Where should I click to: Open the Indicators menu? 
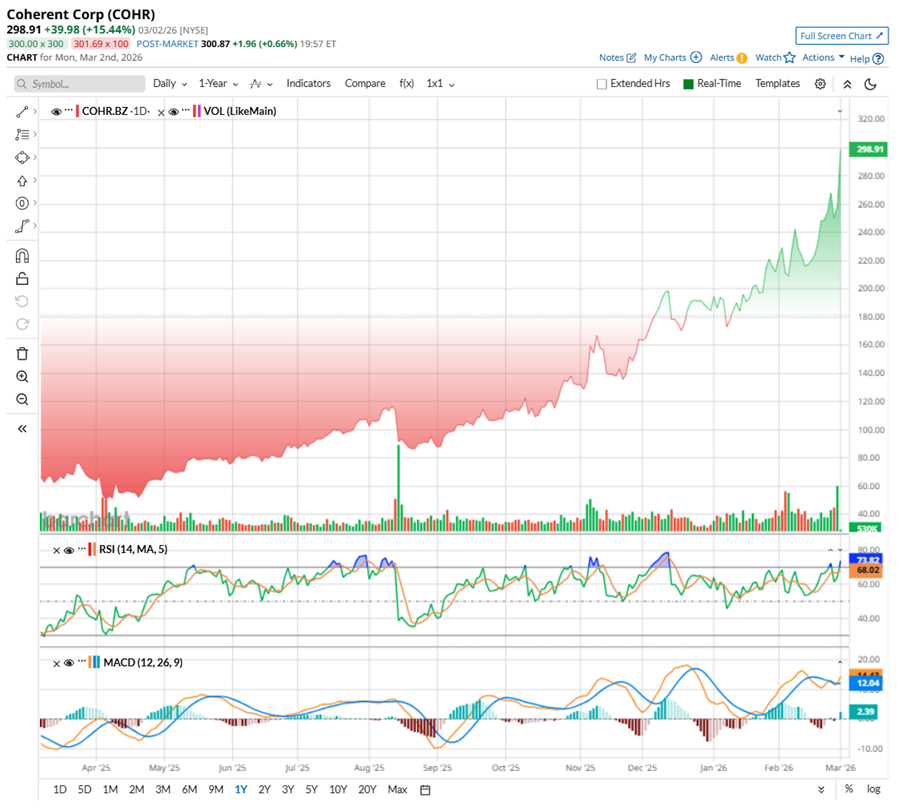pos(308,84)
